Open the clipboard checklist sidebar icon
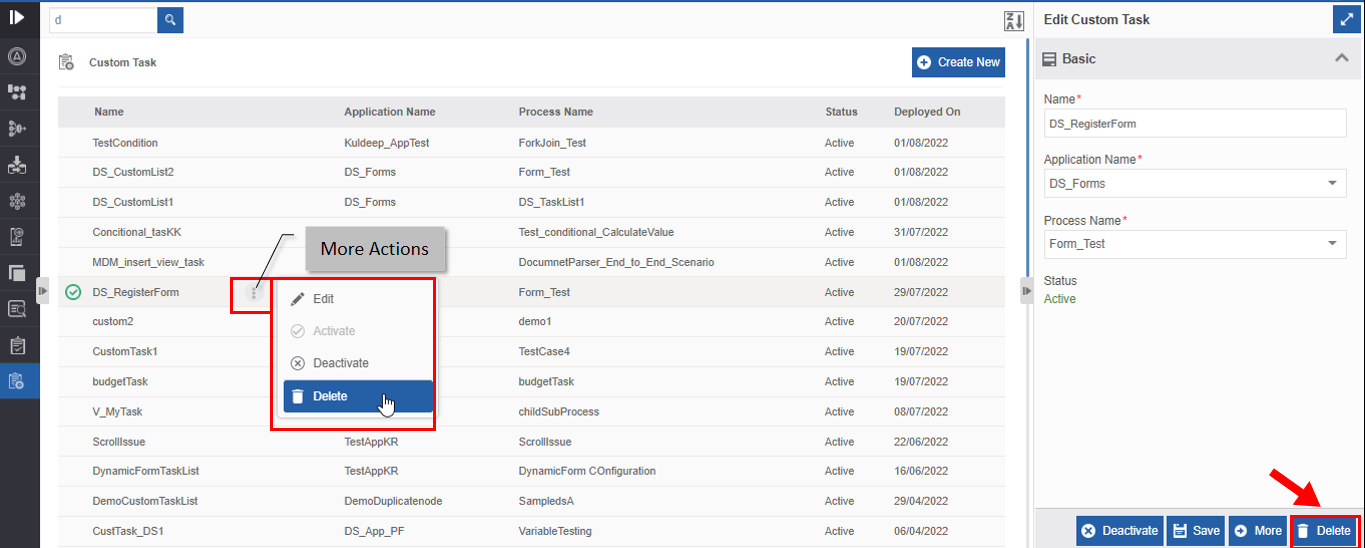The width and height of the screenshot is (1365, 548). [17, 345]
